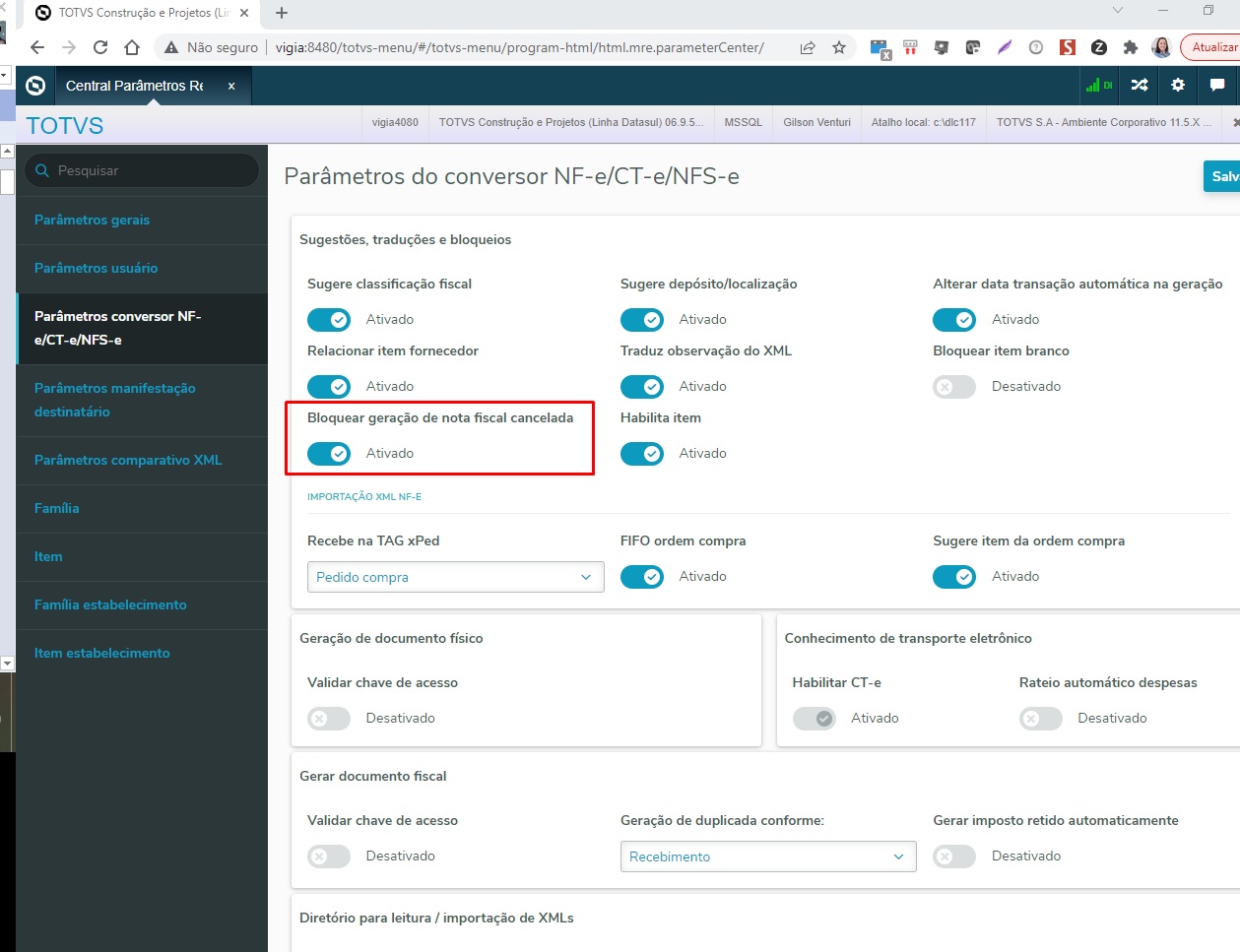Click the search magnifier icon in sidebar

click(x=42, y=170)
